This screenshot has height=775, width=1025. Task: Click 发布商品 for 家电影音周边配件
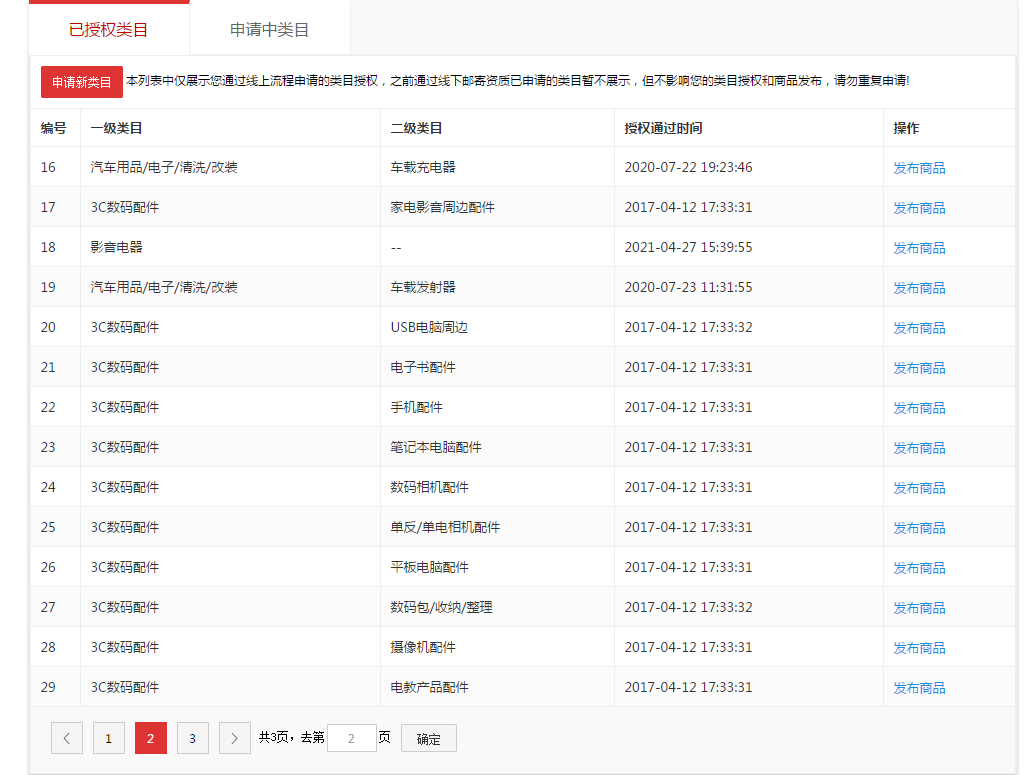(918, 207)
